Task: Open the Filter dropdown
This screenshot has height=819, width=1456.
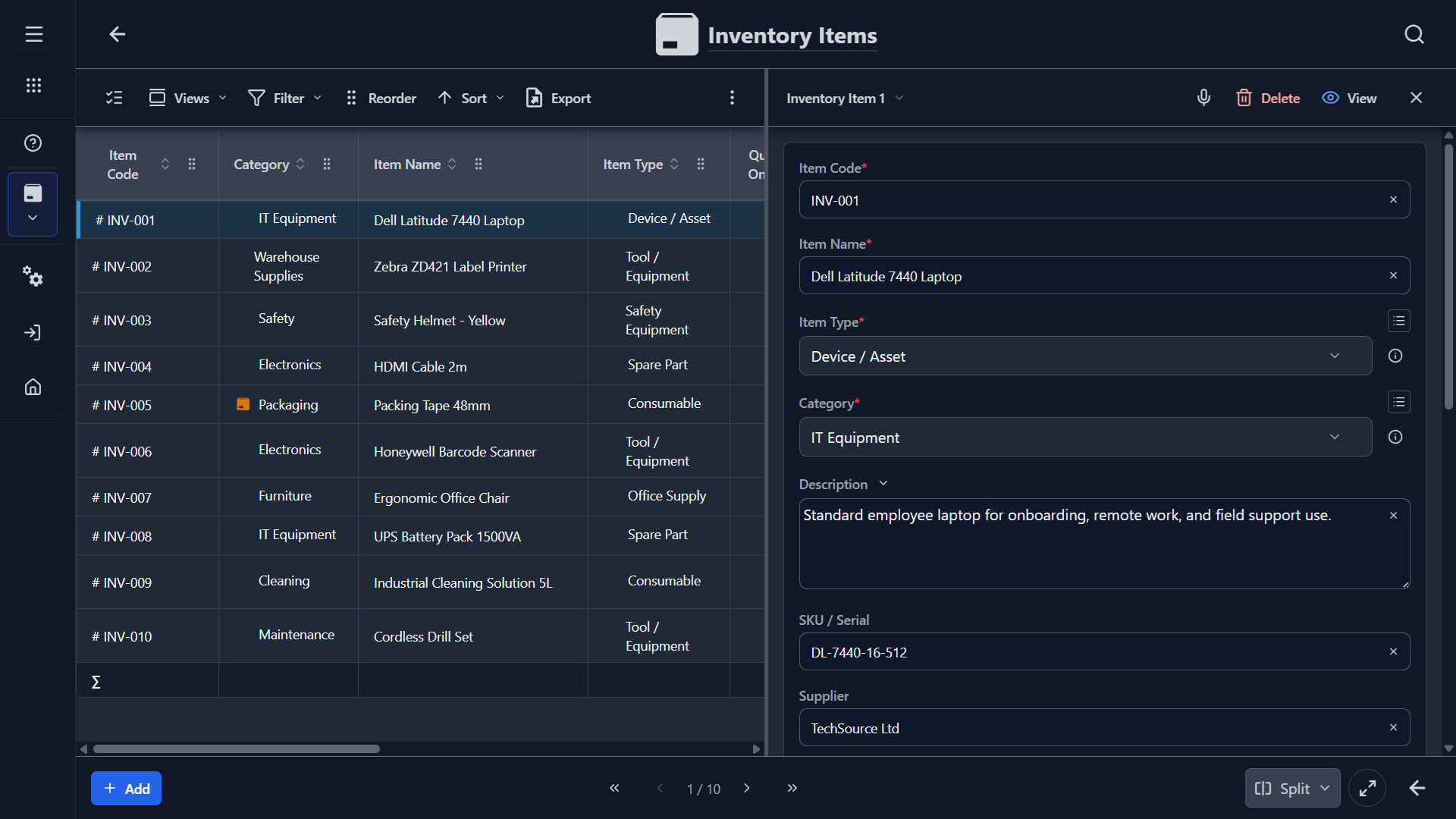Action: point(285,98)
